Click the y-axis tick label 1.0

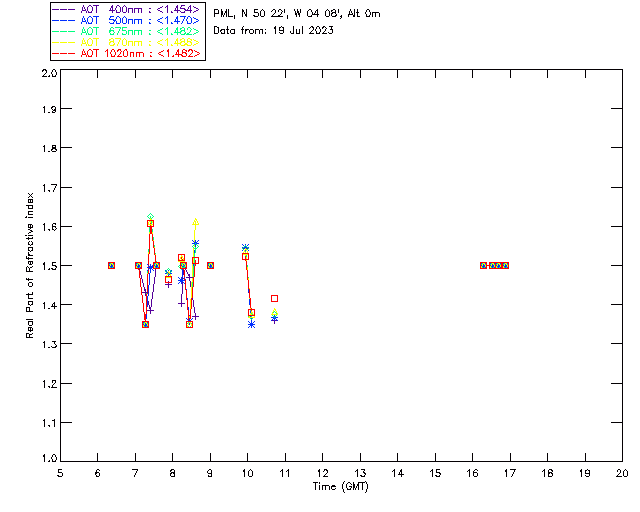pyautogui.click(x=49, y=458)
